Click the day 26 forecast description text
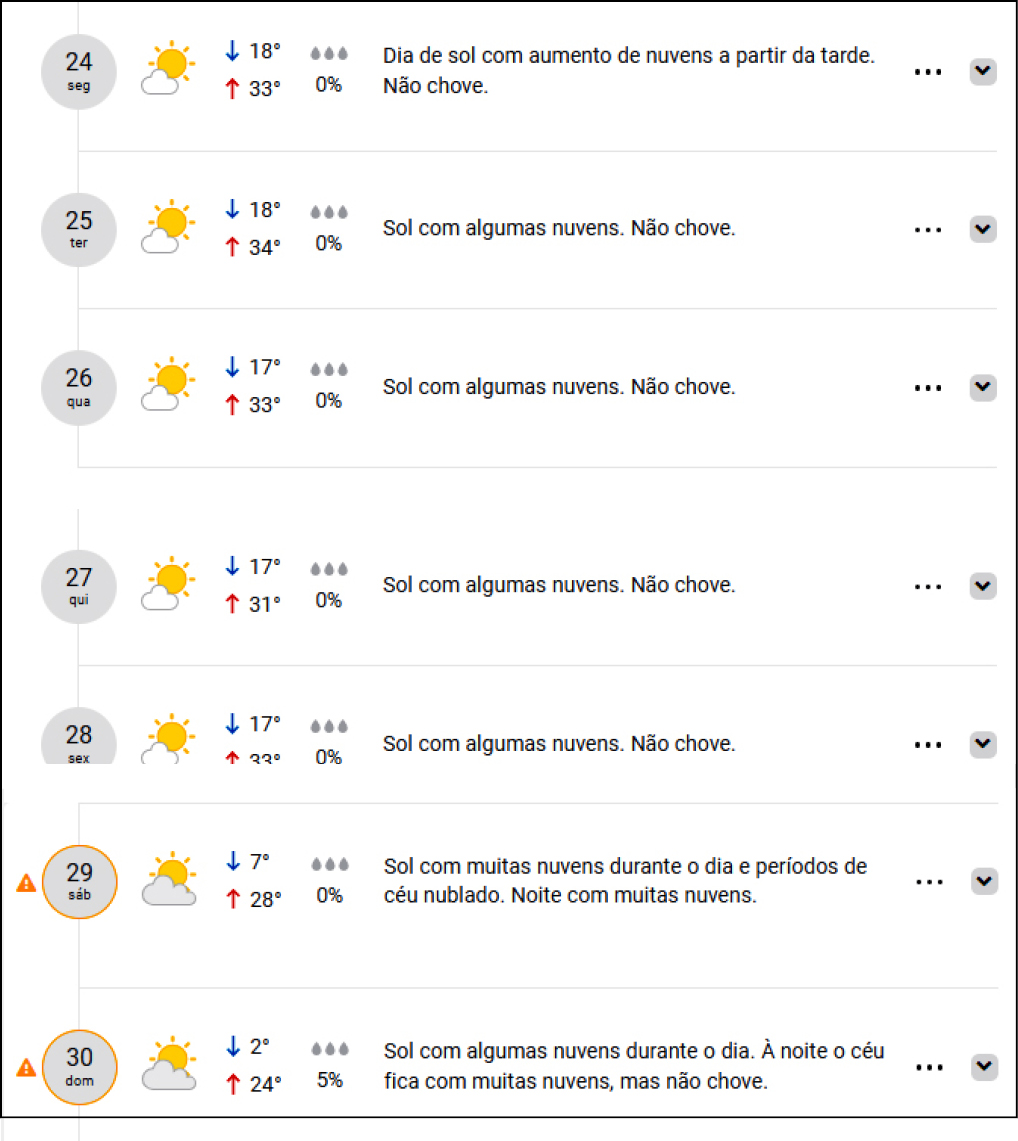 click(x=559, y=387)
